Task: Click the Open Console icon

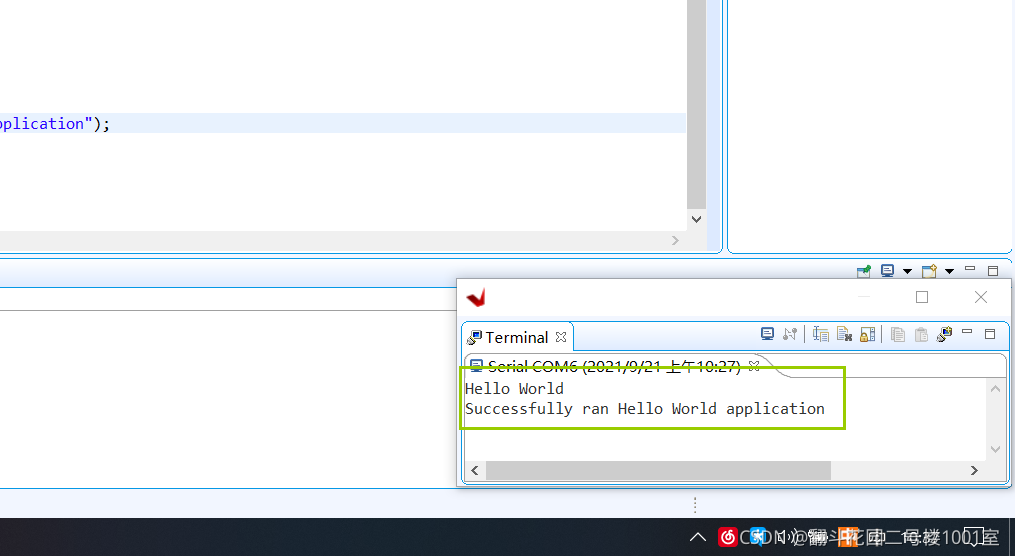Action: pos(930,271)
